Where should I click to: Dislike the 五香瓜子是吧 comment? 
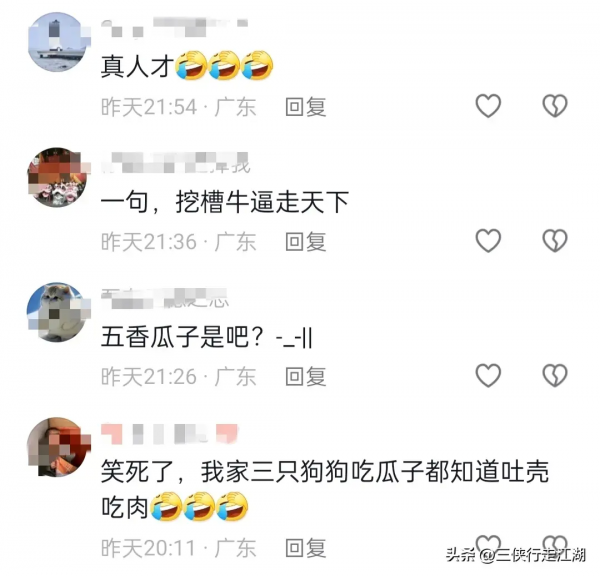[x=555, y=375]
